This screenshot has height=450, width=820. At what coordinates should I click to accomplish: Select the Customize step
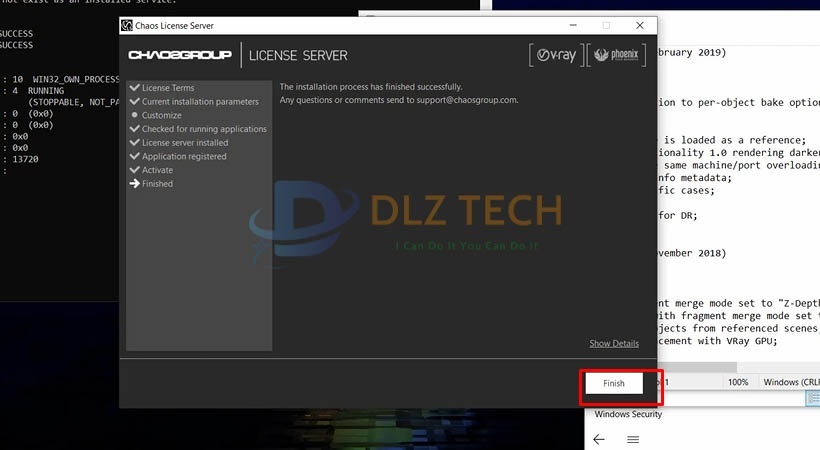162,115
